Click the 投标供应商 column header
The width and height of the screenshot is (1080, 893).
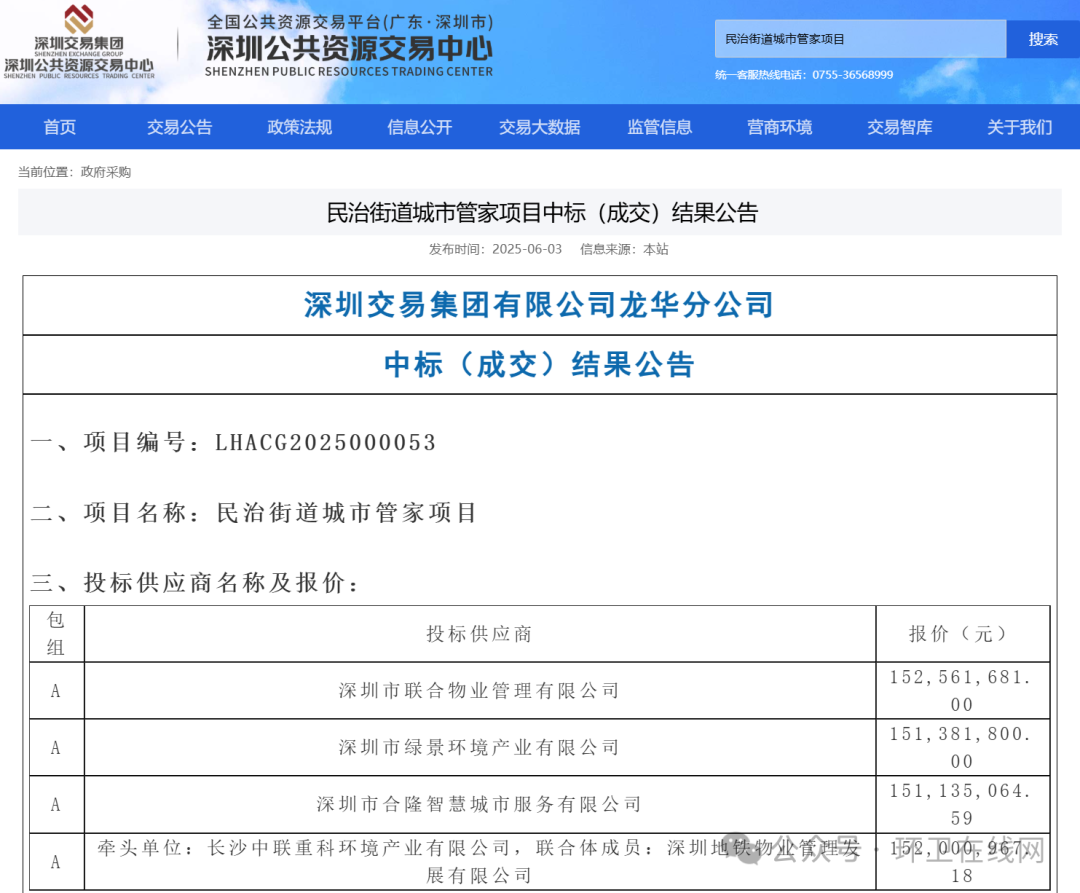pyautogui.click(x=479, y=634)
